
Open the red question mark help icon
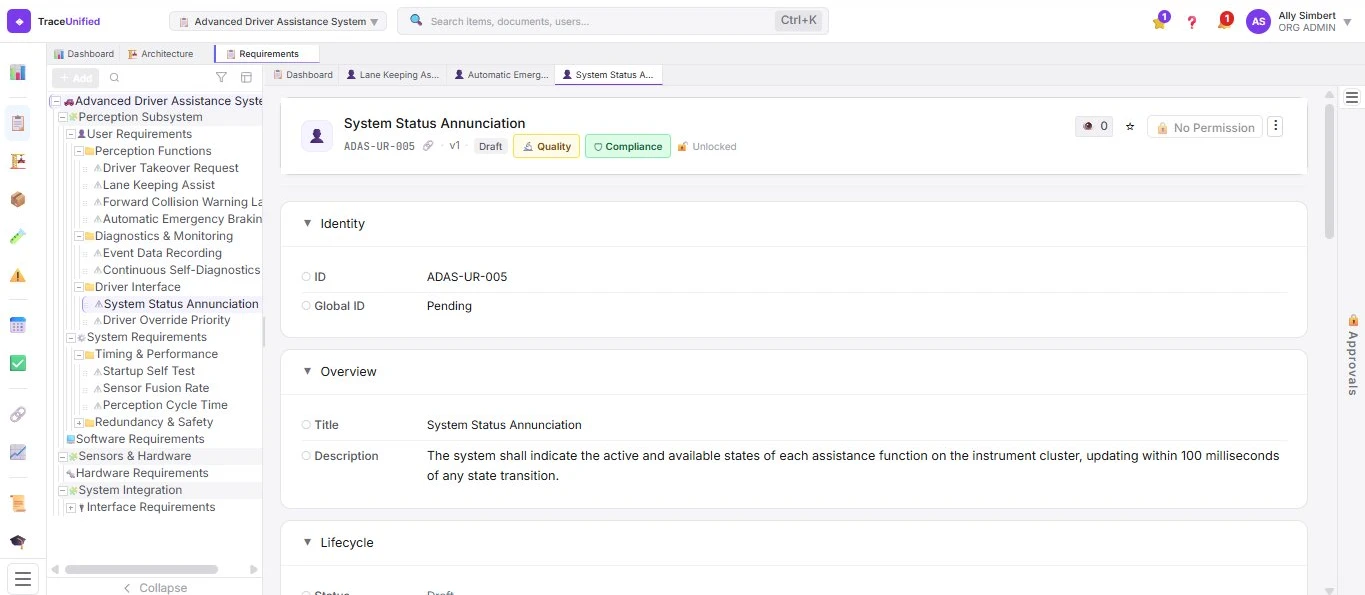1192,22
